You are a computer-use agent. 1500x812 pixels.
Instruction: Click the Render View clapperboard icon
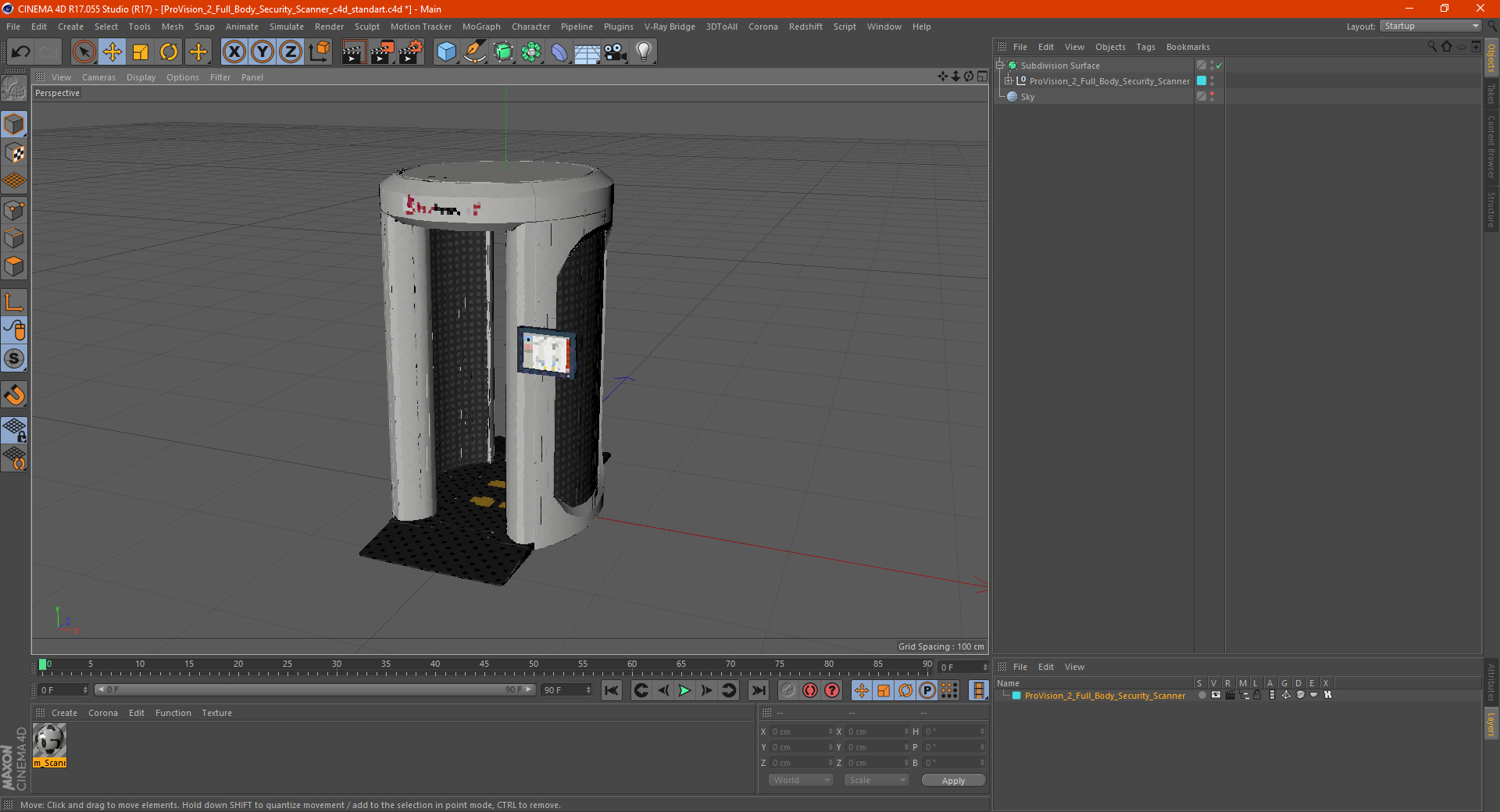tap(353, 52)
